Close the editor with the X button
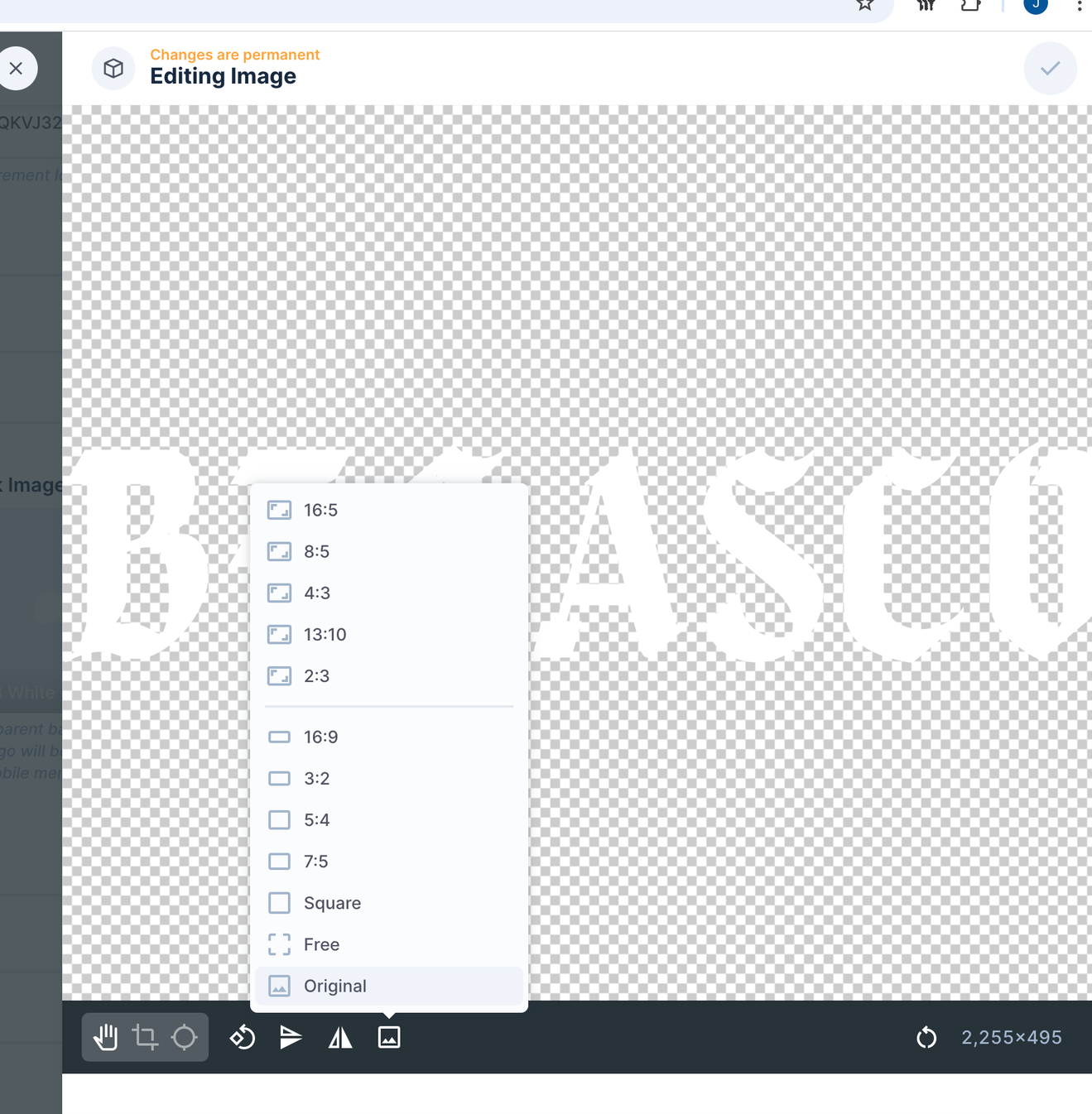1092x1114 pixels. 17,68
